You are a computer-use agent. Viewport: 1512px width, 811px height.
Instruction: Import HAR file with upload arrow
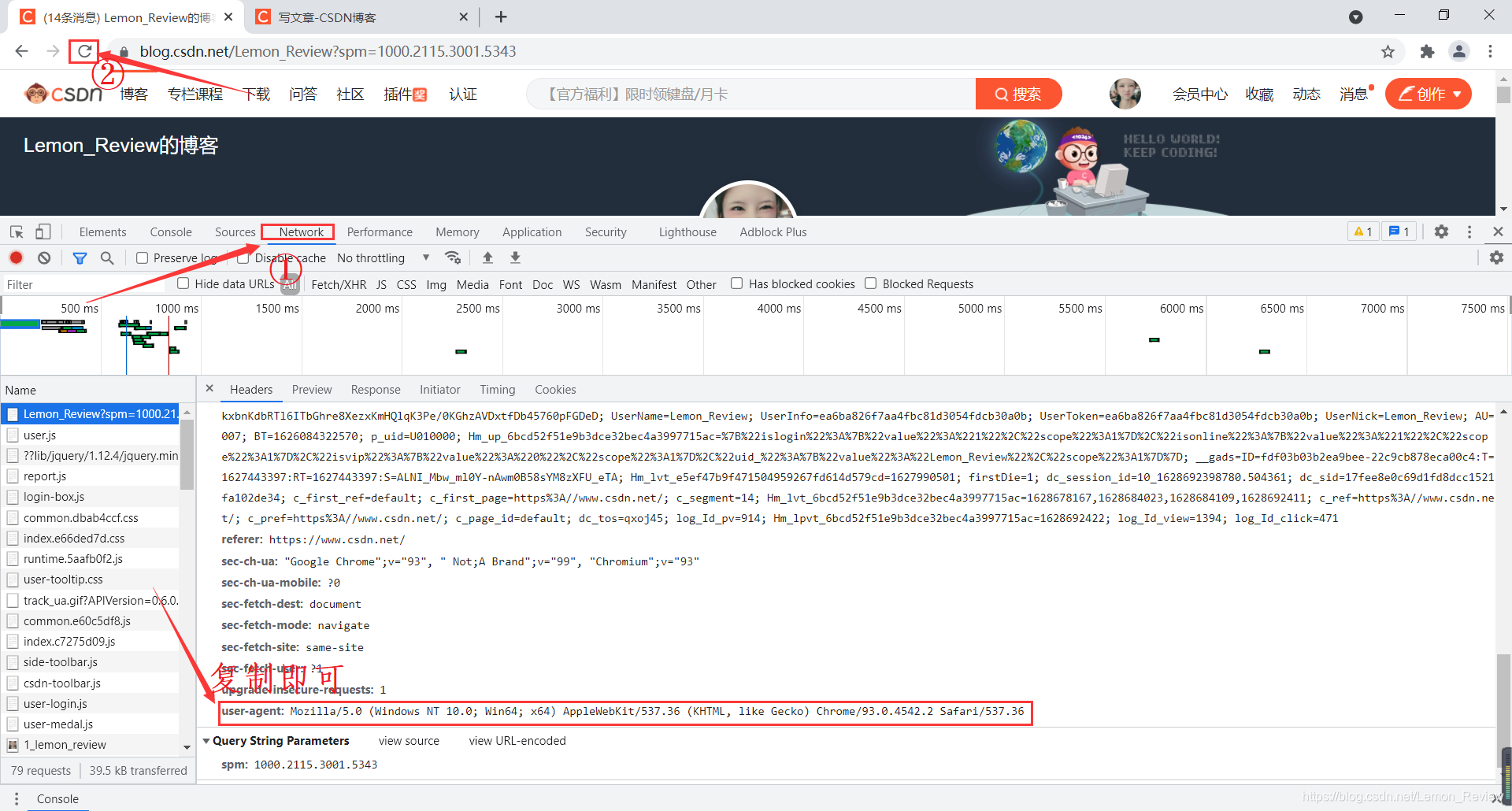pos(487,257)
